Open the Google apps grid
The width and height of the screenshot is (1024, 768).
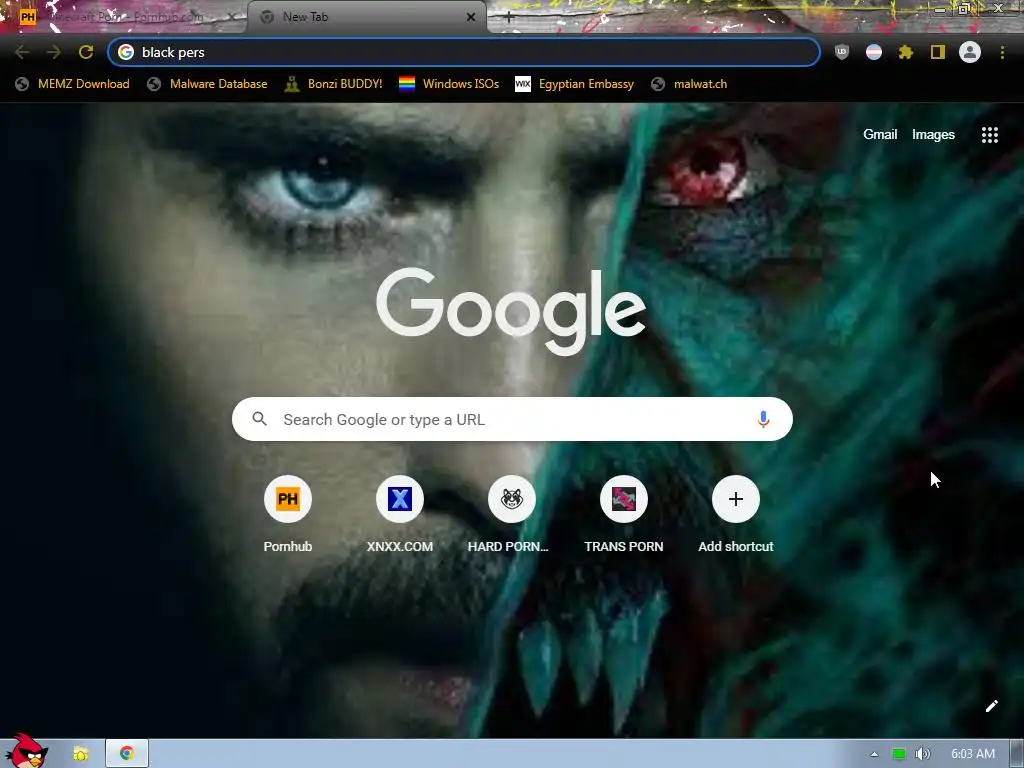pyautogui.click(x=989, y=135)
